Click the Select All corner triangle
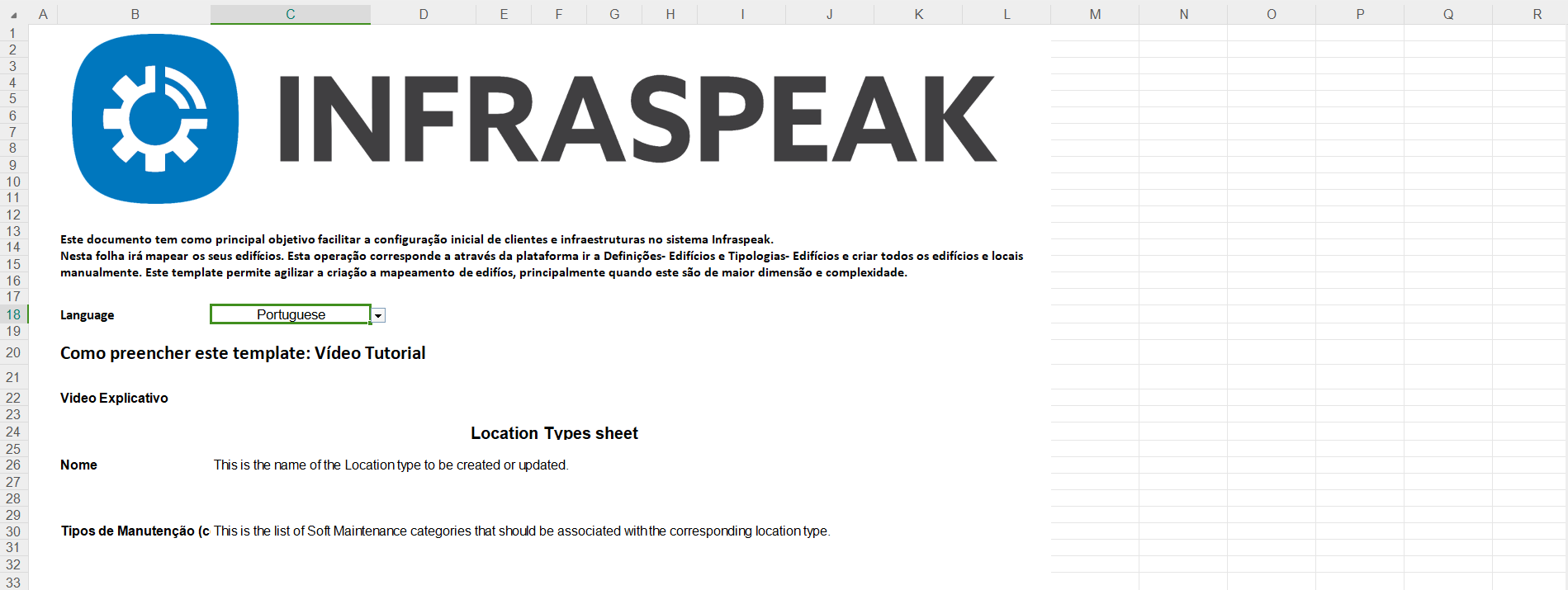Screen dimensions: 1568x590 point(13,15)
